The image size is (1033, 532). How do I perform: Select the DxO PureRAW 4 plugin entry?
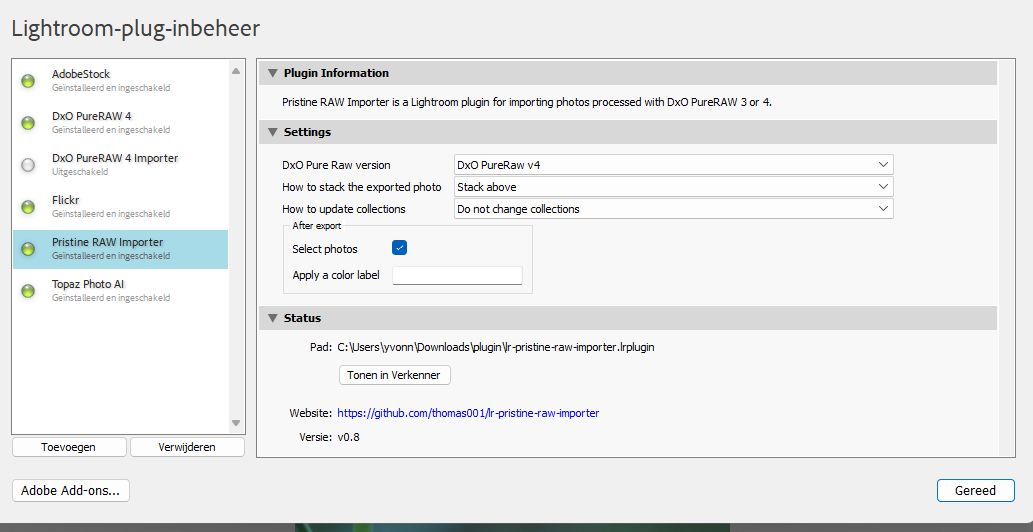click(121, 122)
